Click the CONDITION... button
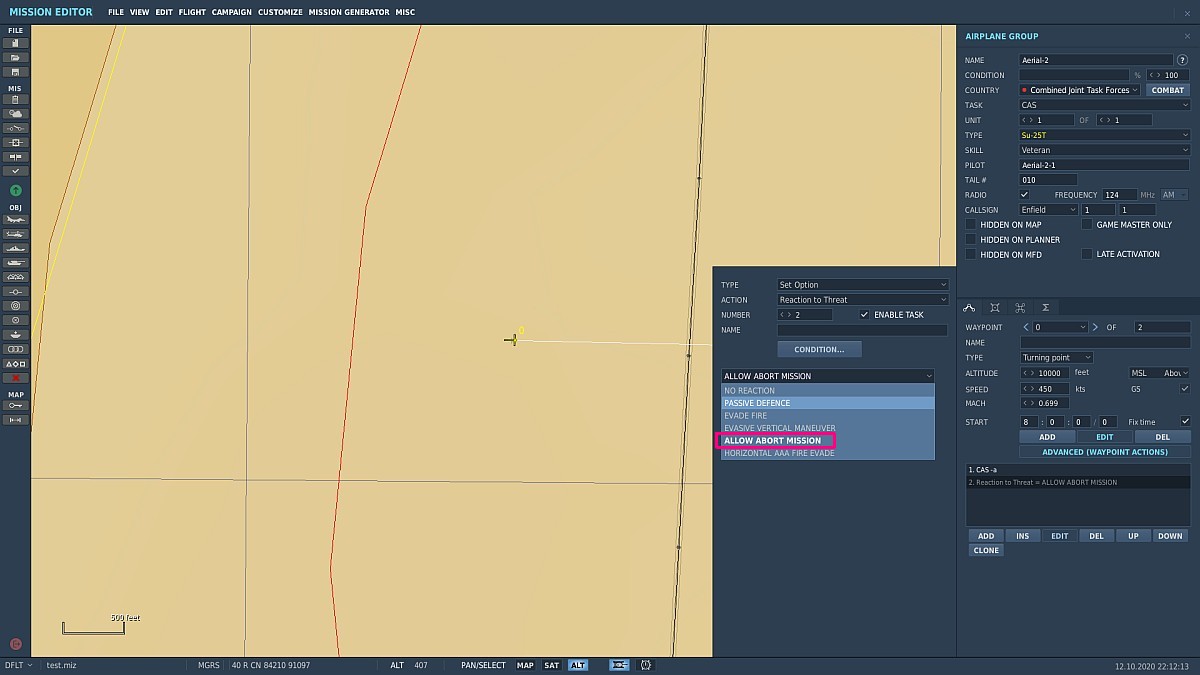The height and width of the screenshot is (675, 1200). 819,349
